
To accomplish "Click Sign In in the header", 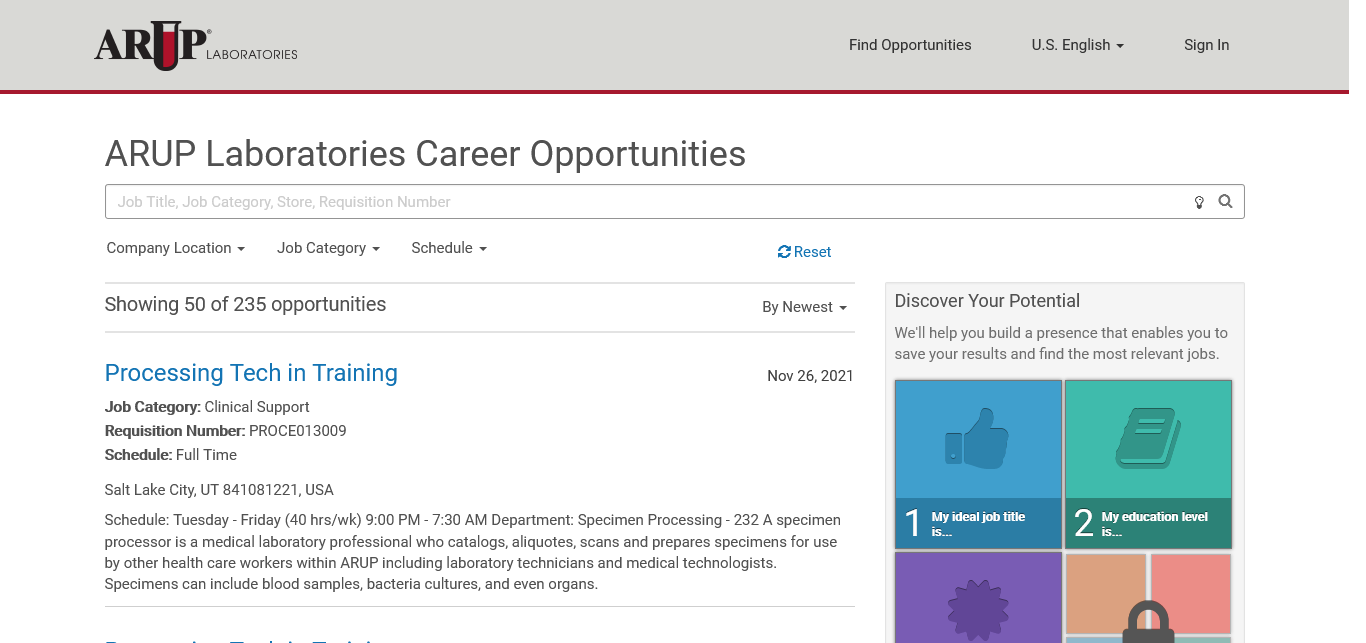I will click(1206, 45).
